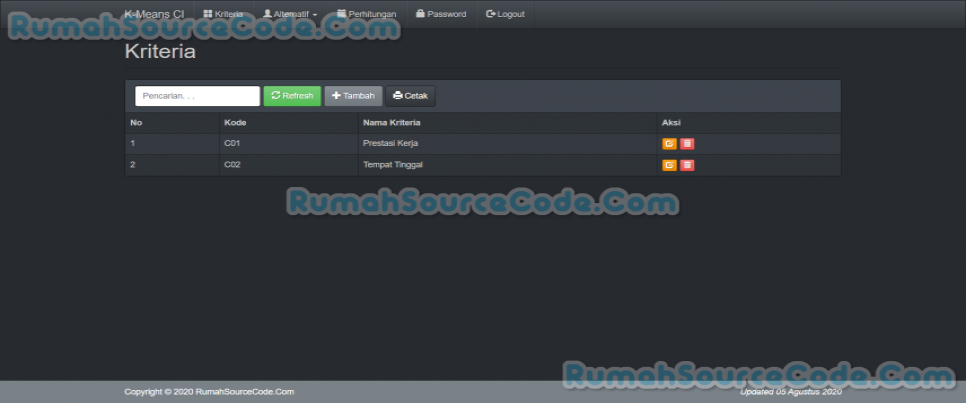
Task: Select the Tempat Tinggal name cell
Action: click(508, 165)
